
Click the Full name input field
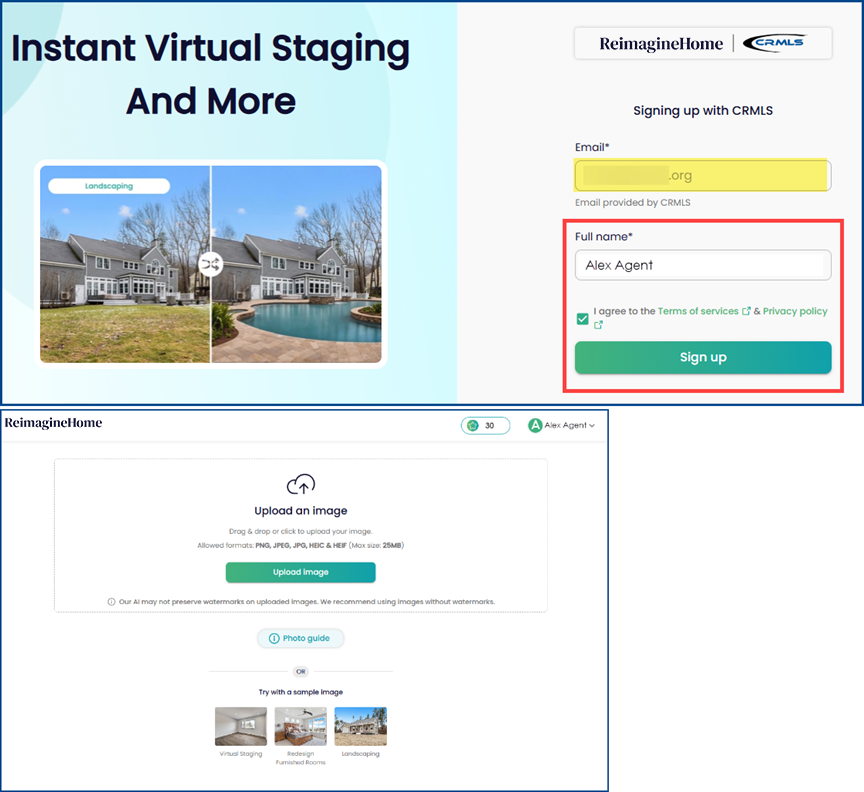pyautogui.click(x=702, y=265)
